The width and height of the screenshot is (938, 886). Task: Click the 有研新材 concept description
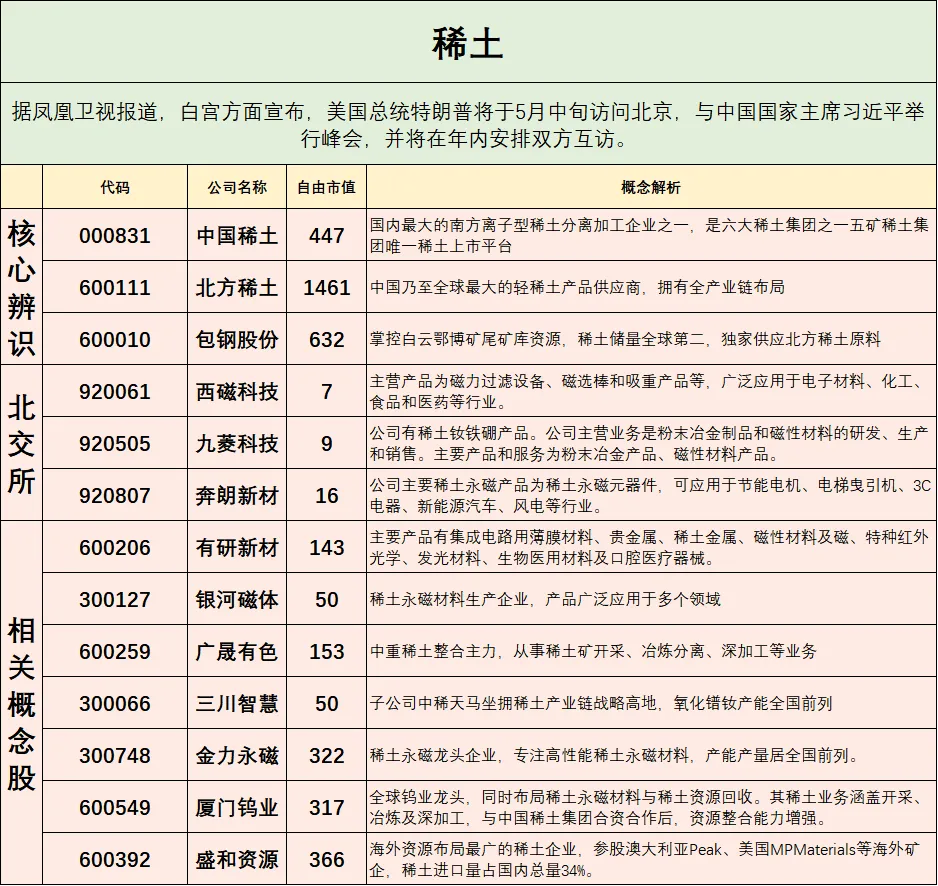(x=649, y=548)
